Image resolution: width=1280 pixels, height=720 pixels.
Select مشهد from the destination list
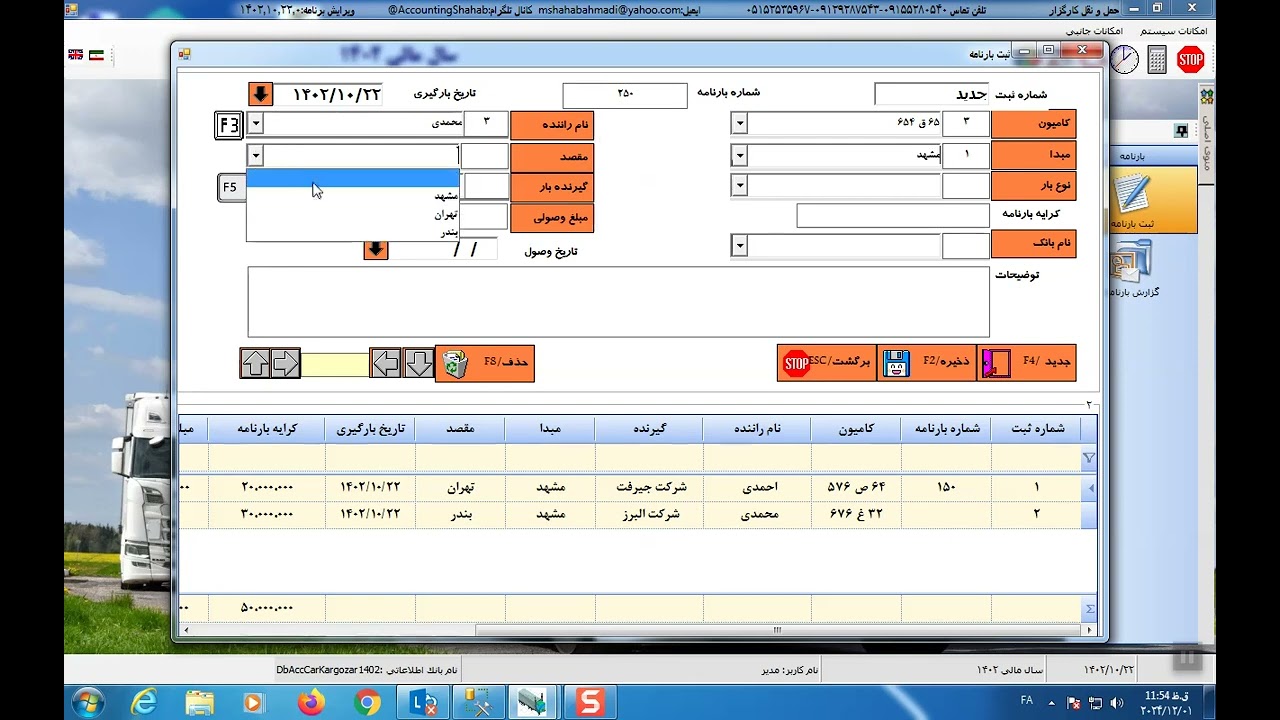click(353, 196)
